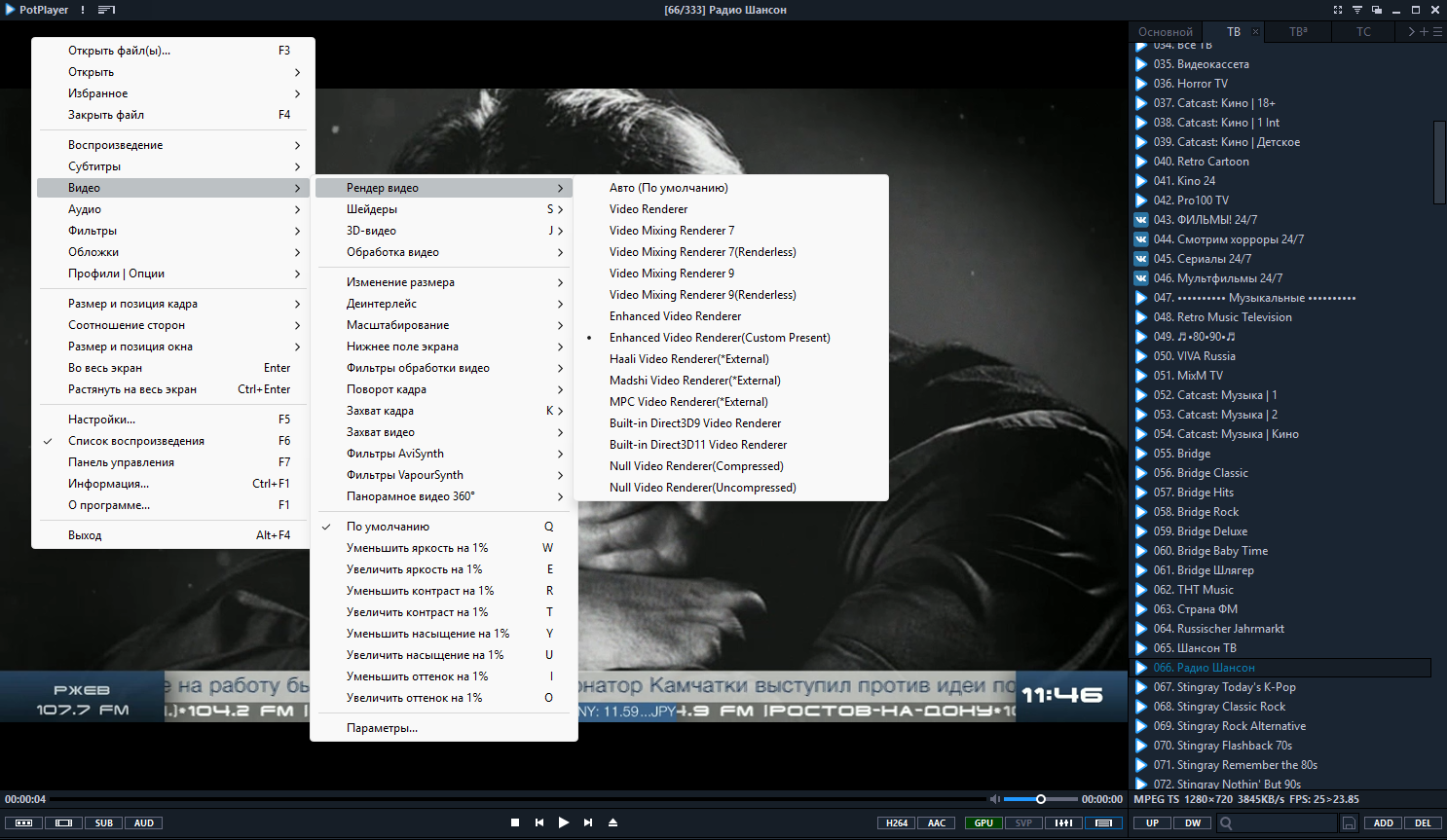Select Built-in Direct3D11 Video Renderer
Screen dimensions: 1447x840
coord(732,445)
